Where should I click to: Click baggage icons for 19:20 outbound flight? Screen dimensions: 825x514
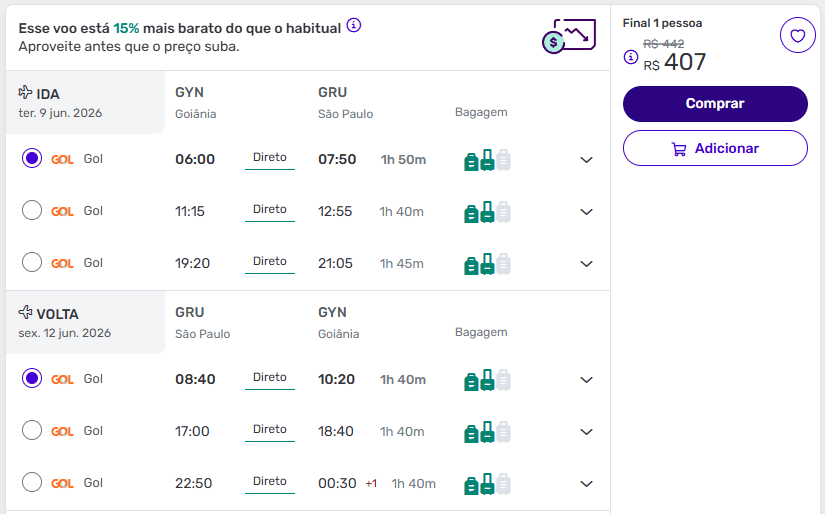click(487, 264)
